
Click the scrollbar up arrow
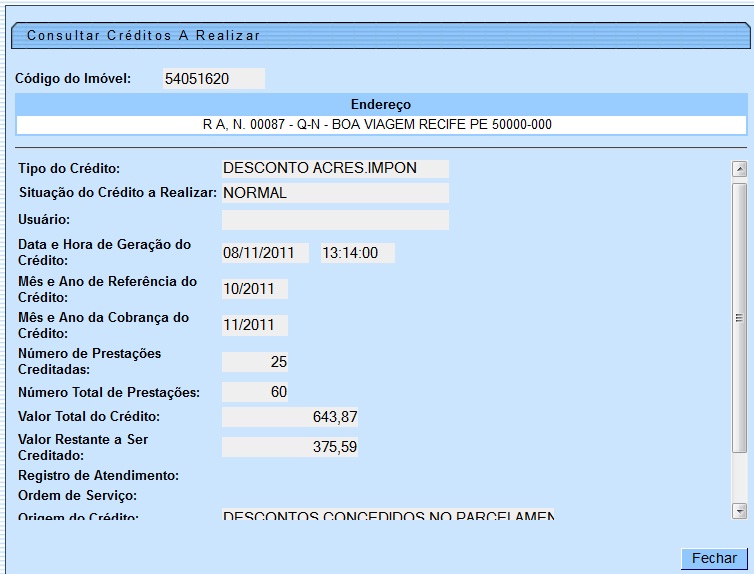(x=739, y=170)
